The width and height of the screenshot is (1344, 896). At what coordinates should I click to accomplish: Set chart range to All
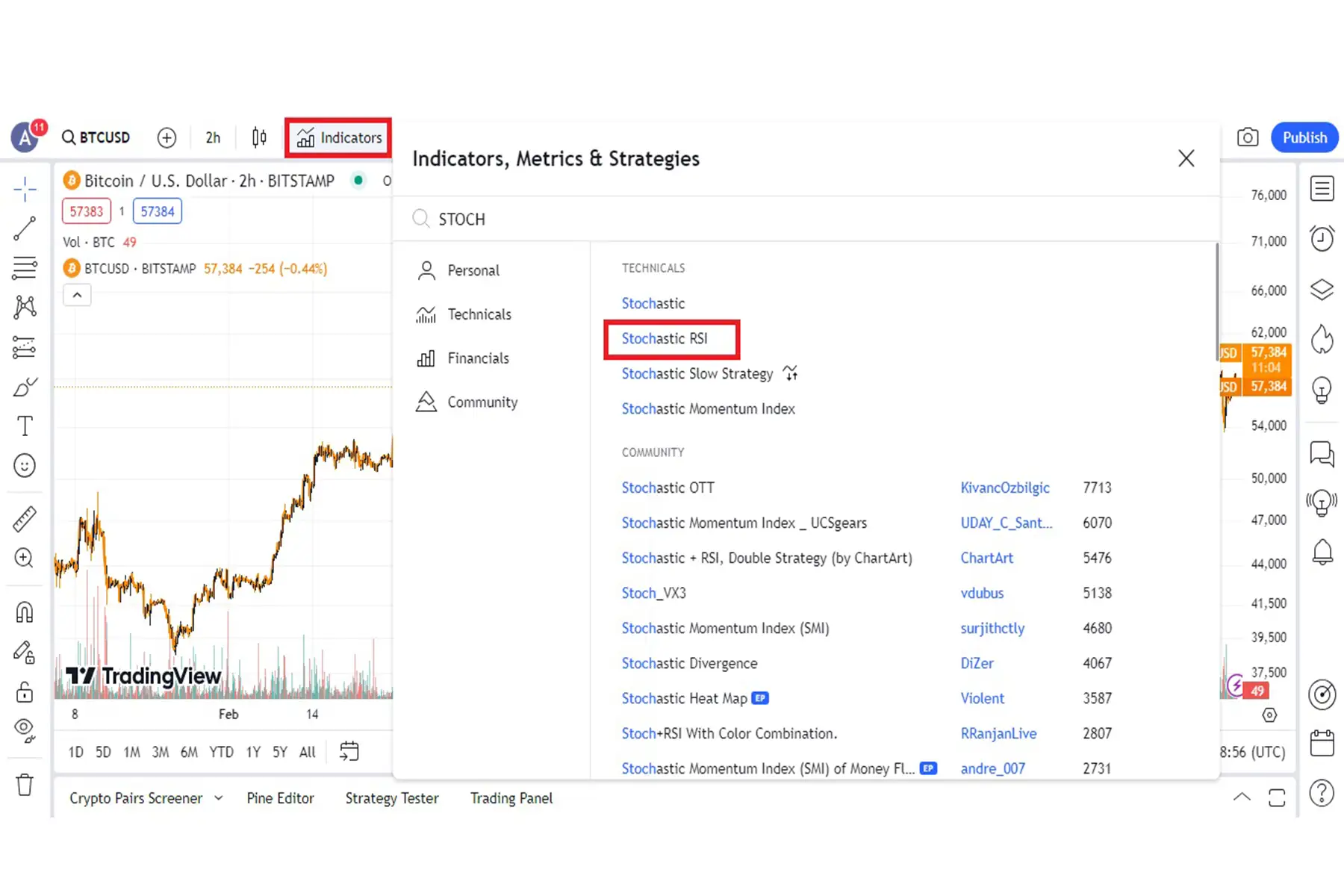pos(308,752)
